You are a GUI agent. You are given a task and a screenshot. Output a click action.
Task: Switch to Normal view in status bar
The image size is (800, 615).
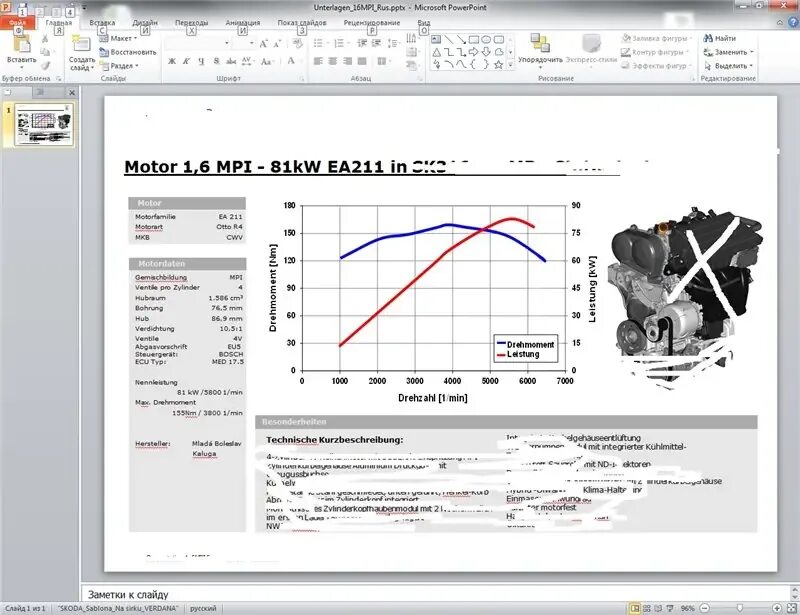tap(635, 608)
